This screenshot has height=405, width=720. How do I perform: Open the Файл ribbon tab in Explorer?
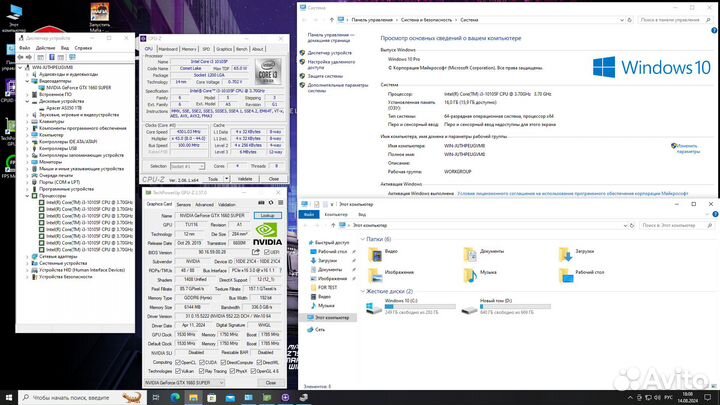(x=309, y=214)
